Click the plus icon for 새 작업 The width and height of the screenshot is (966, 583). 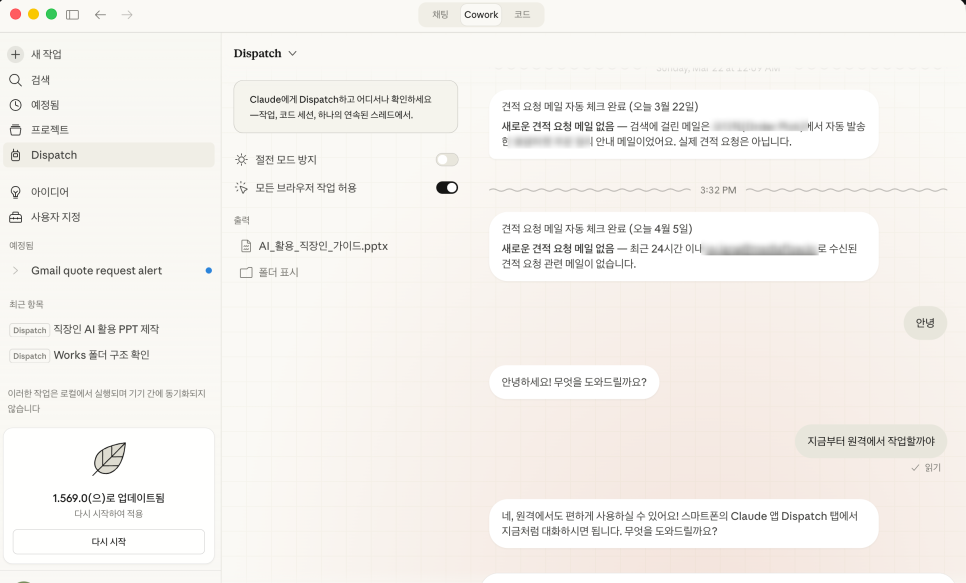pyautogui.click(x=15, y=54)
